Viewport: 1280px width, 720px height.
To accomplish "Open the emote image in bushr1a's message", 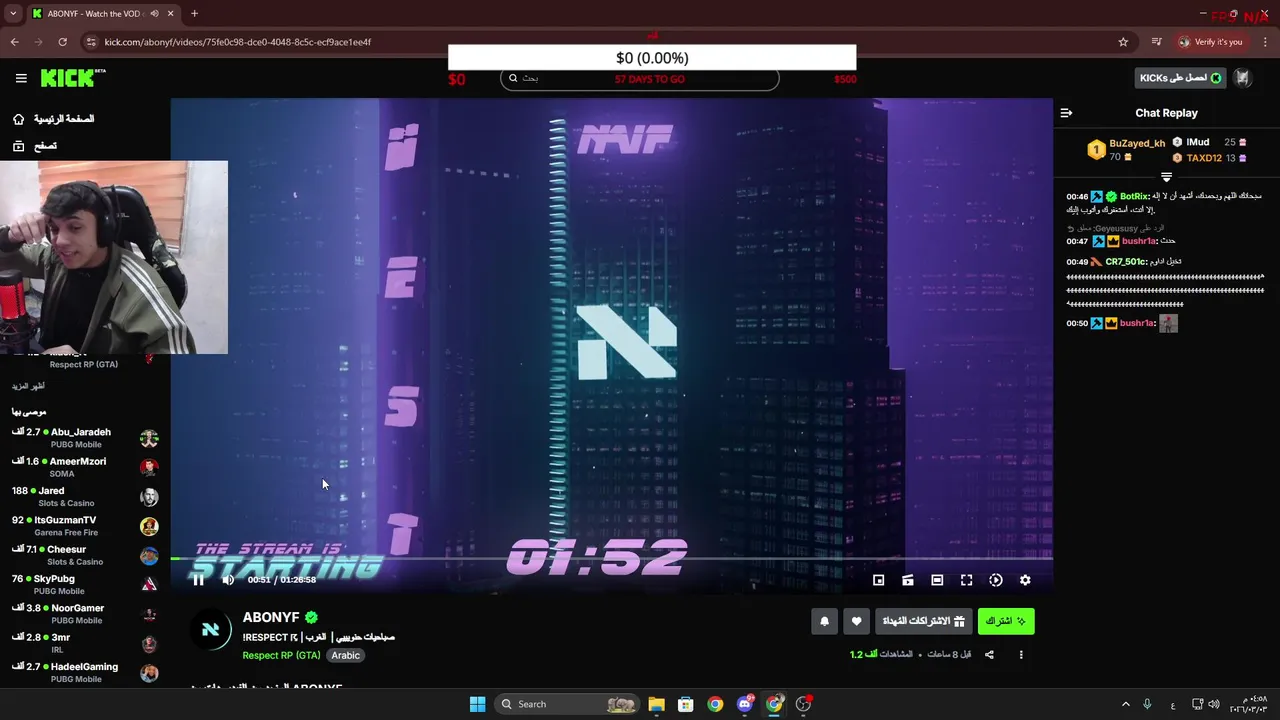I will (1168, 323).
